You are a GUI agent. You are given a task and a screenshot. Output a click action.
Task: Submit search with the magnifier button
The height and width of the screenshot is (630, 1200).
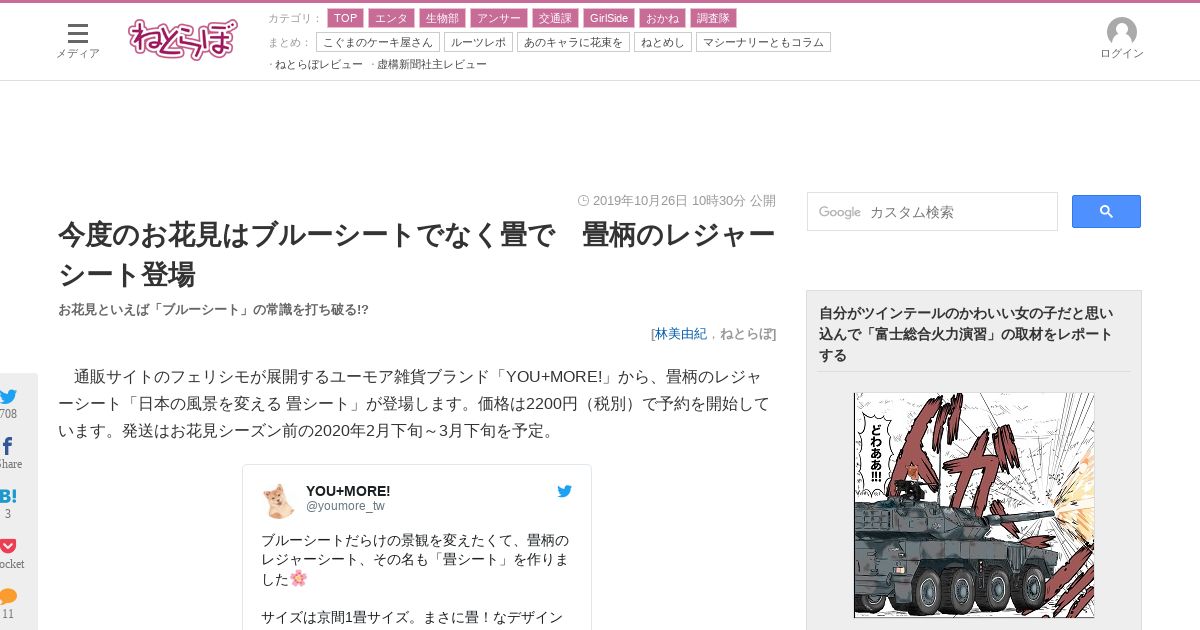(x=1106, y=211)
